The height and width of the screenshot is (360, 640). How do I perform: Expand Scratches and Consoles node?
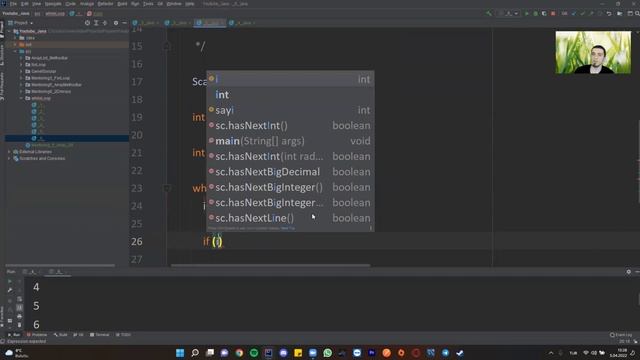click(9, 158)
